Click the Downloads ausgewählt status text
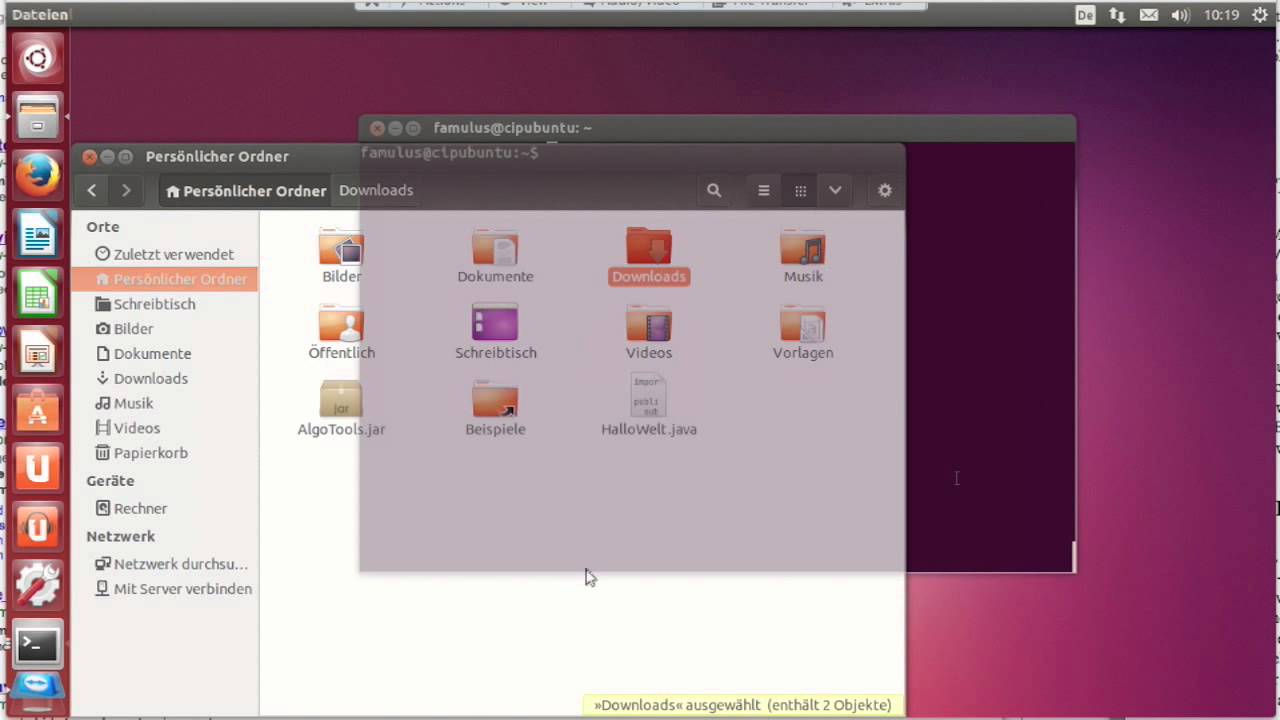Screen dimensions: 1280x720 (x=742, y=705)
